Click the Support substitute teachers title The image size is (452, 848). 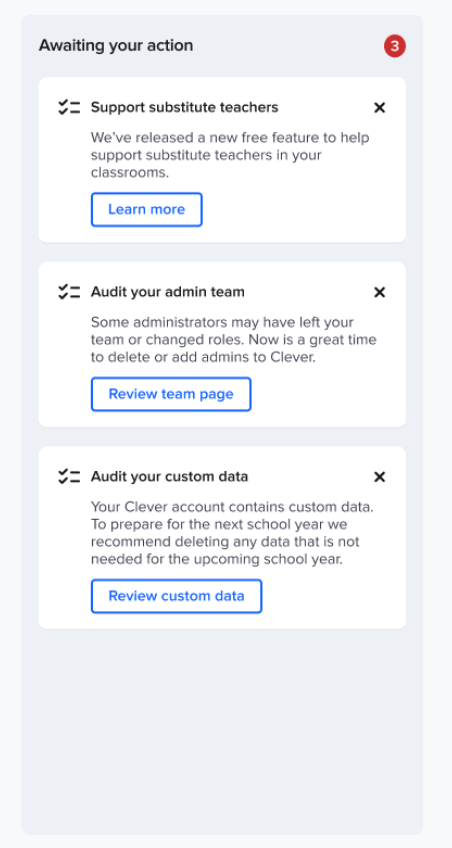184,108
